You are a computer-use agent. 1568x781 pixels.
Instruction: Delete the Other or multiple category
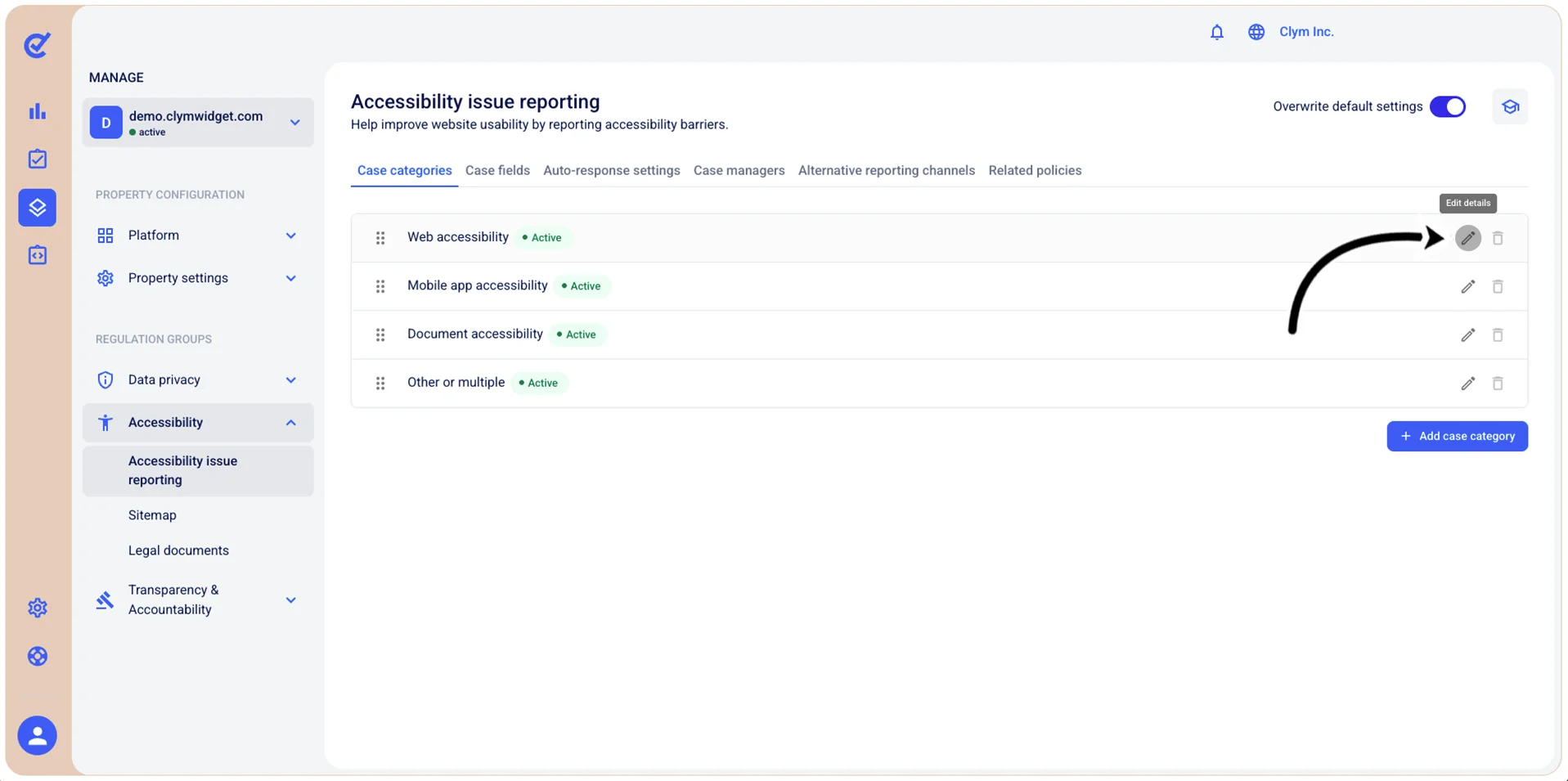(1498, 383)
